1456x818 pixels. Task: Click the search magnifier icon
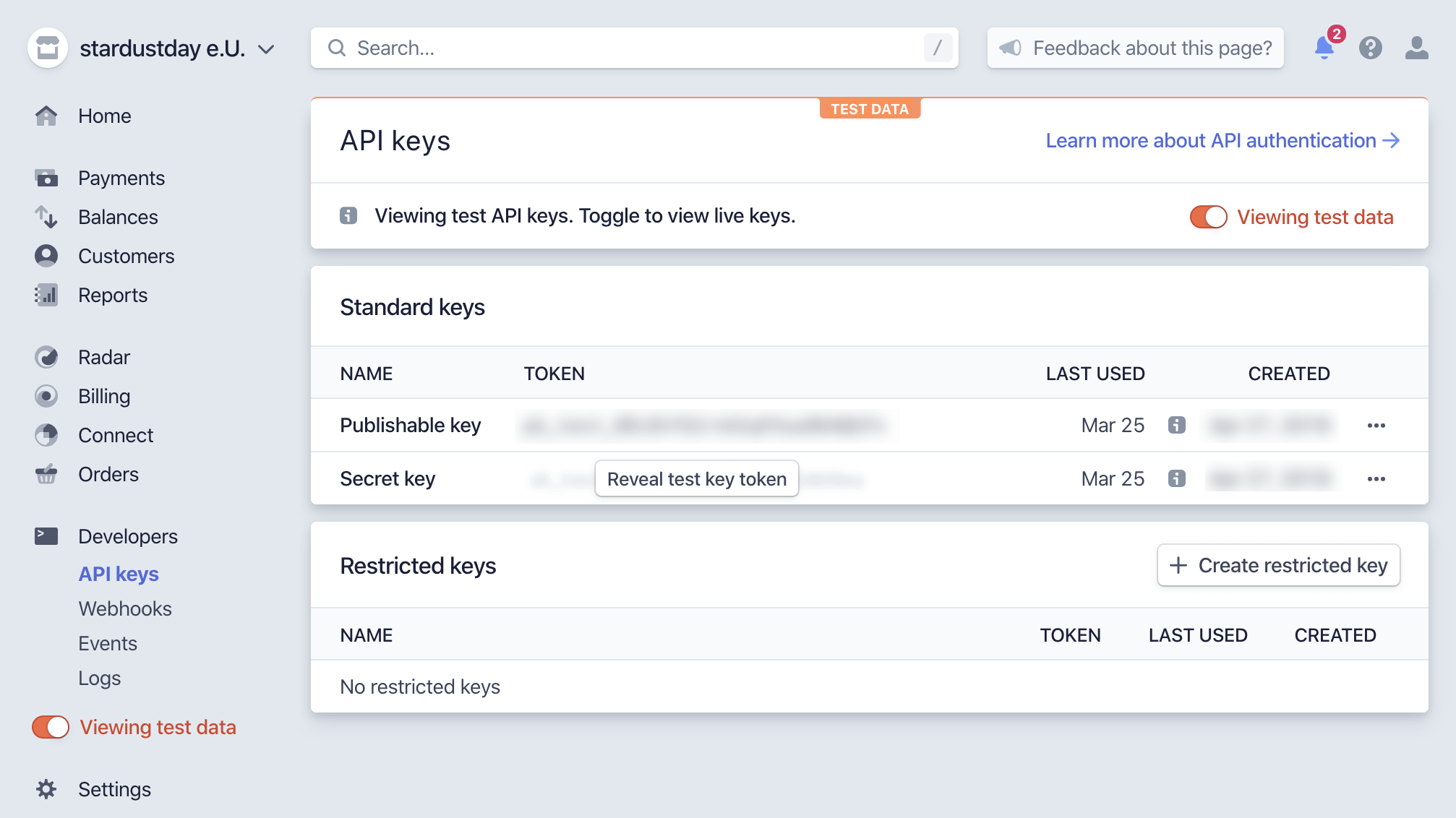click(x=337, y=48)
